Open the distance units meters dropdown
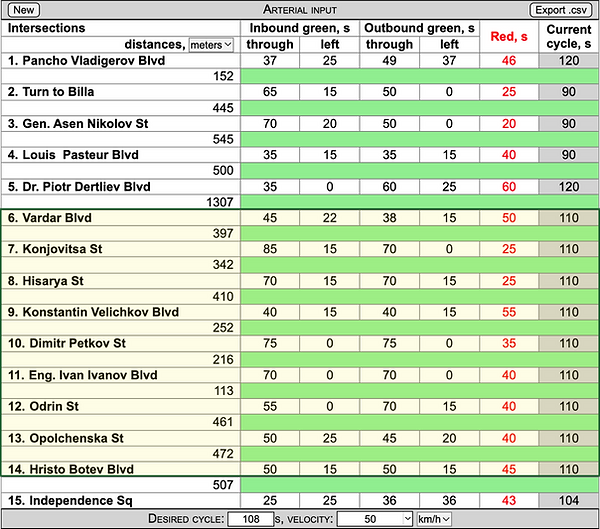 (x=211, y=45)
